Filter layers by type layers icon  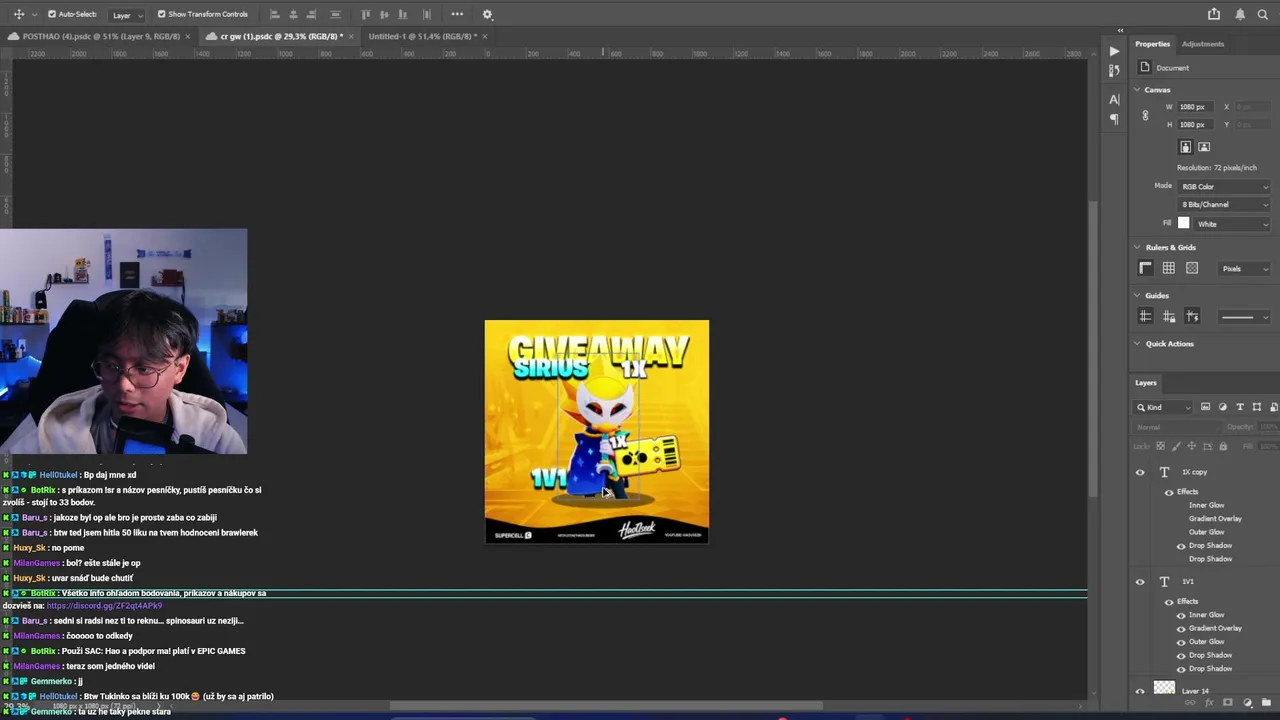point(1240,407)
